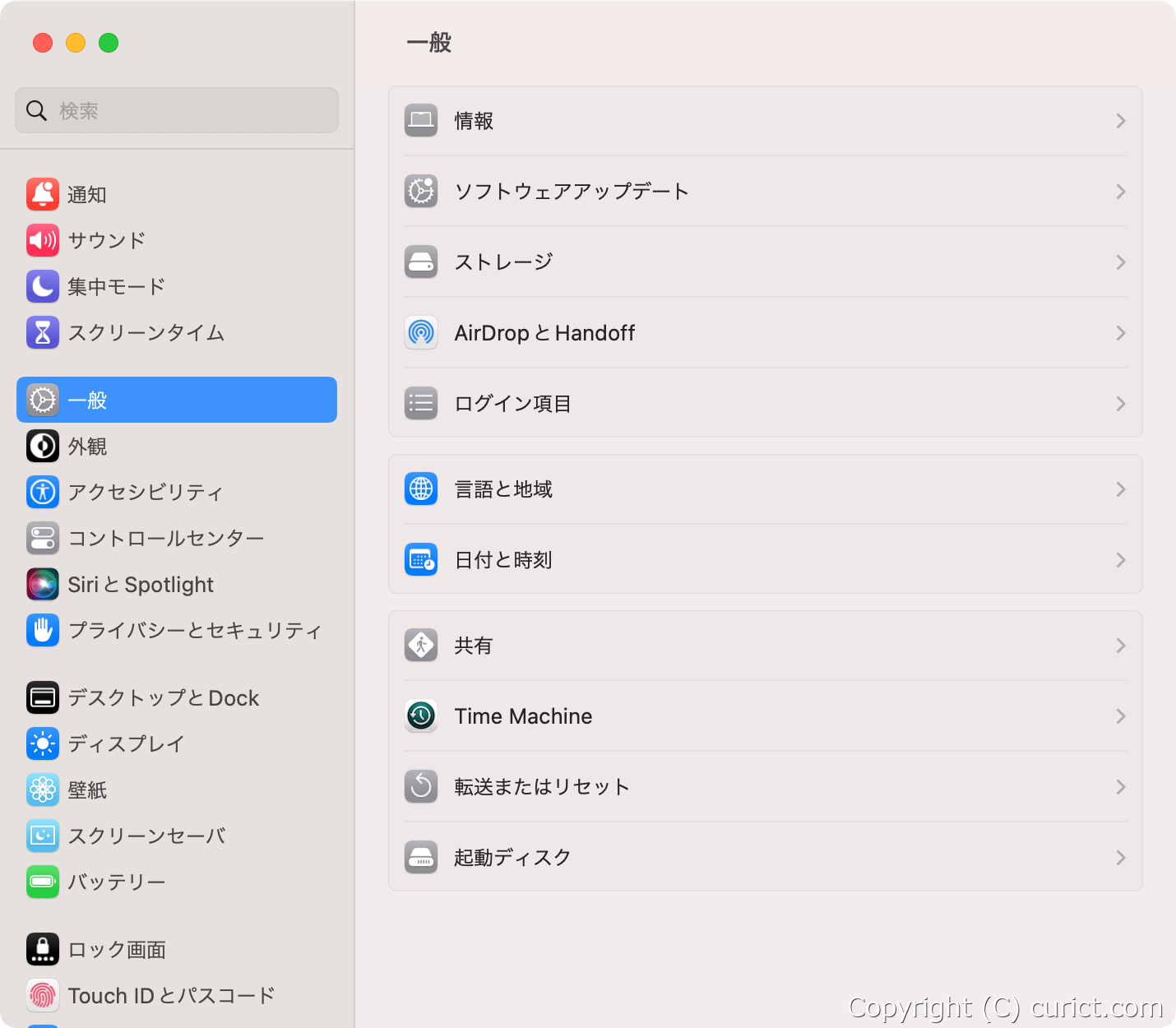Image resolution: width=1176 pixels, height=1028 pixels.
Task: Expand the ストレージ row chevron
Action: coord(1120,262)
